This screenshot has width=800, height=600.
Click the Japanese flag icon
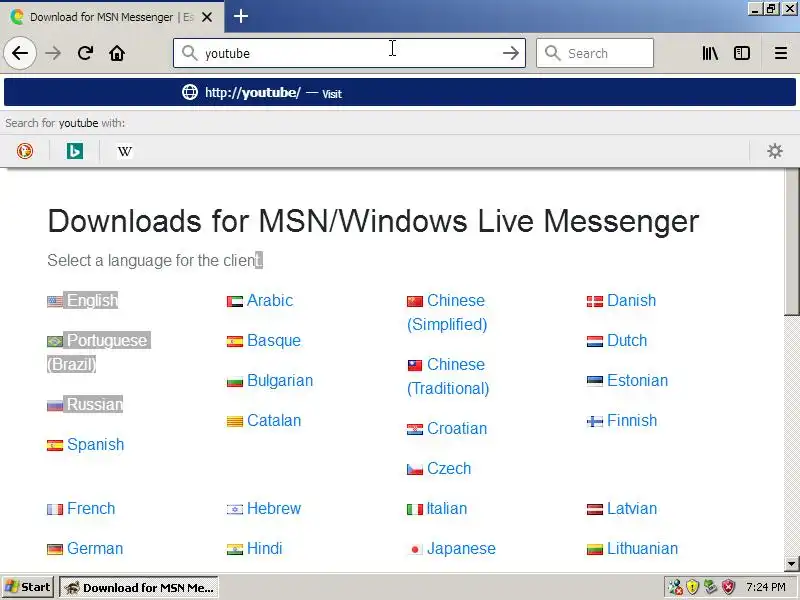(415, 549)
